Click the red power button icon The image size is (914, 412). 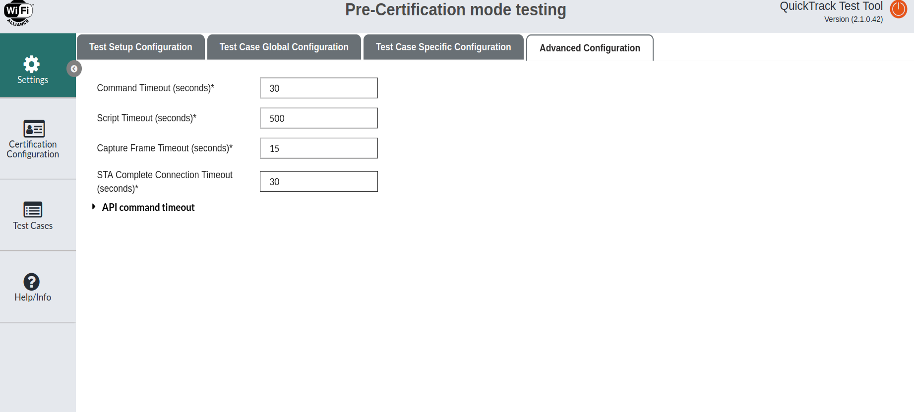coord(898,9)
